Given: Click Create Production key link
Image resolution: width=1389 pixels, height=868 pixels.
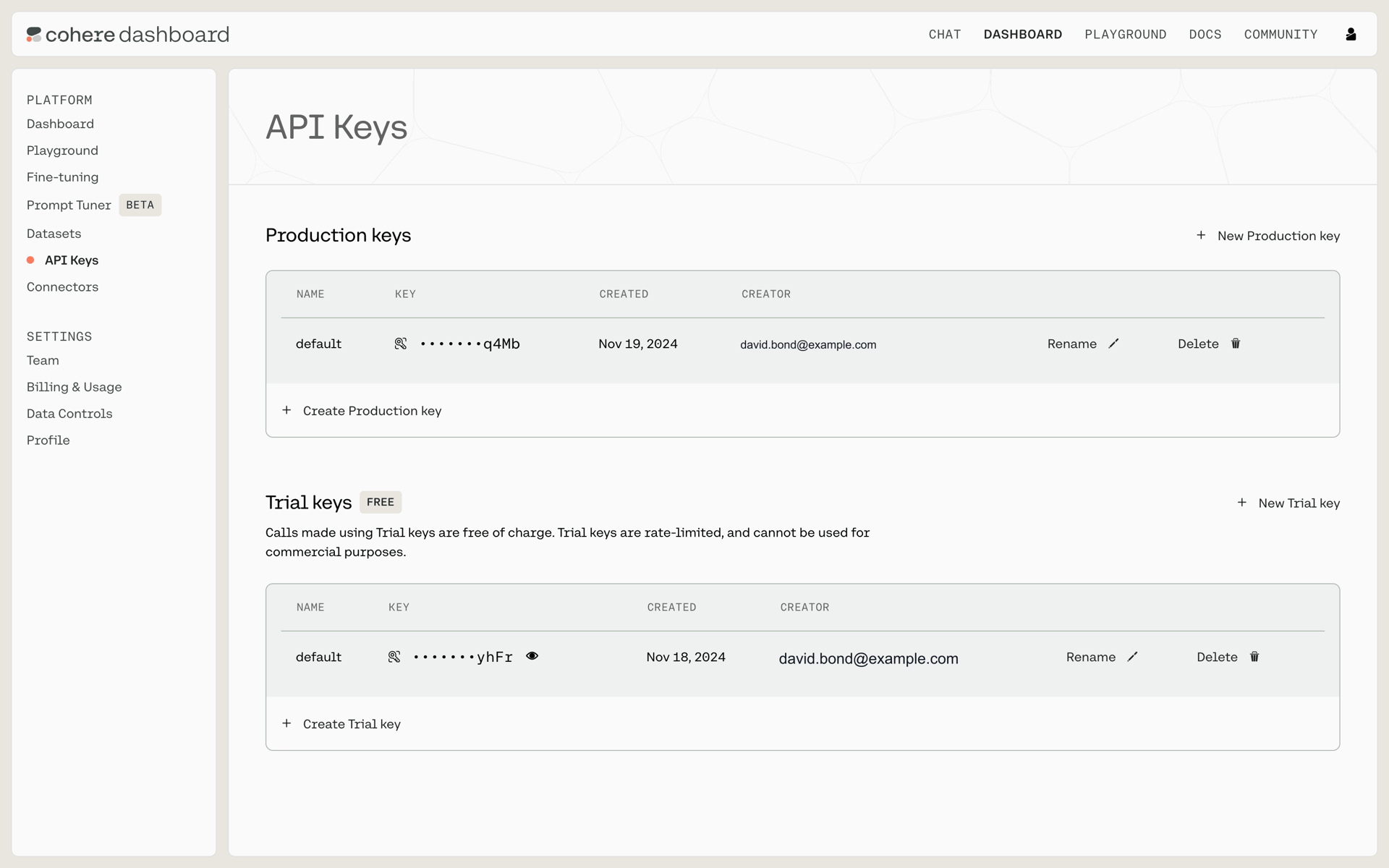Looking at the screenshot, I should click(362, 411).
